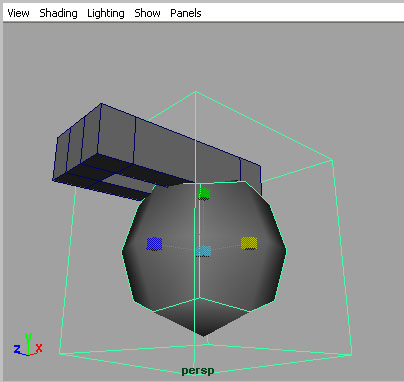Screen dimensions: 404x382
Task: Click the cyan center uniform scale handle
Action: tap(203, 251)
